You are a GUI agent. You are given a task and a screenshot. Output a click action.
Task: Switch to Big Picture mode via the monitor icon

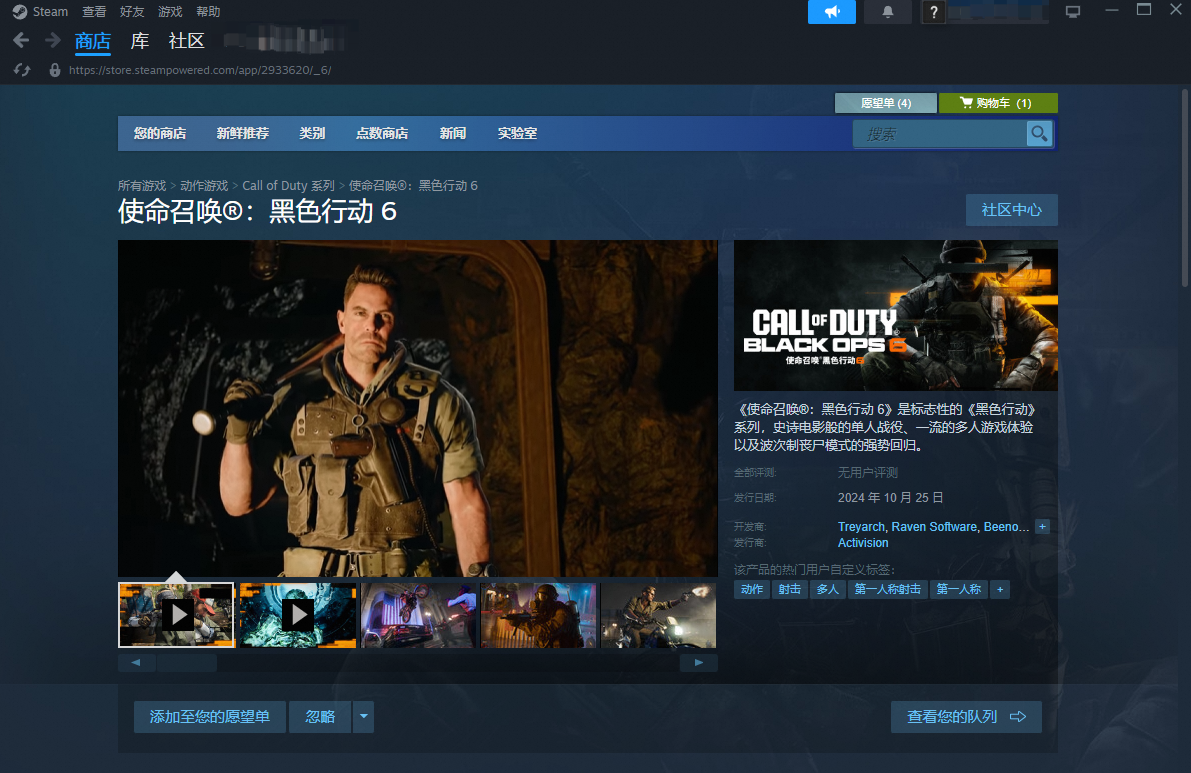tap(1073, 10)
